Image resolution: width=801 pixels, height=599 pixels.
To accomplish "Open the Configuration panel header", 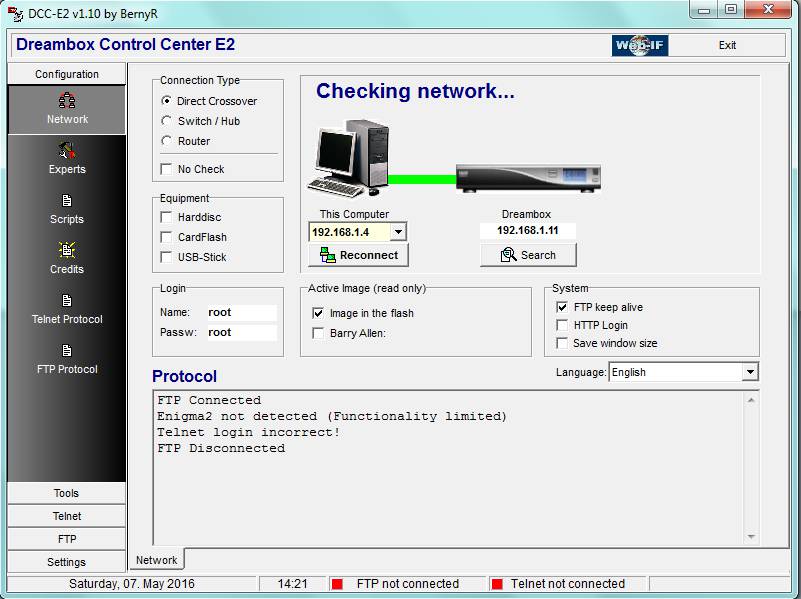I will [66, 74].
